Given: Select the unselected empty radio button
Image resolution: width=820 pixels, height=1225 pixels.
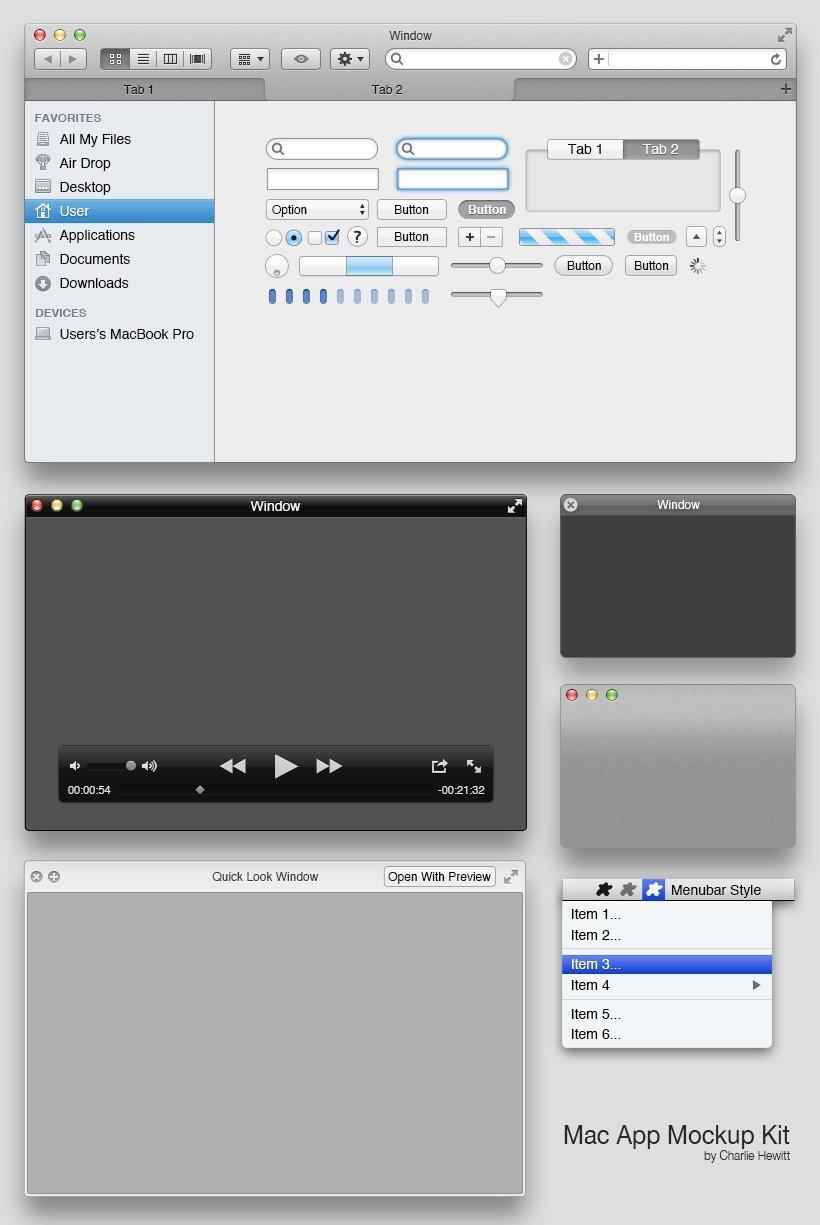Looking at the screenshot, I should pyautogui.click(x=273, y=238).
